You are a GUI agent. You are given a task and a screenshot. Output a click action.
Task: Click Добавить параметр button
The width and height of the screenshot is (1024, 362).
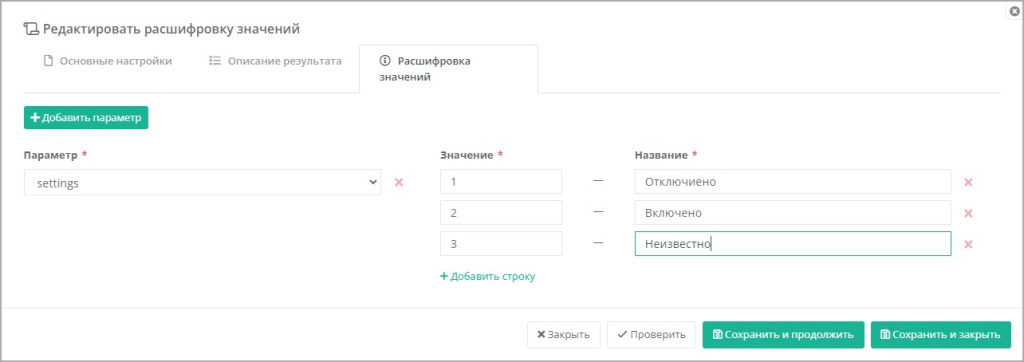[x=86, y=118]
